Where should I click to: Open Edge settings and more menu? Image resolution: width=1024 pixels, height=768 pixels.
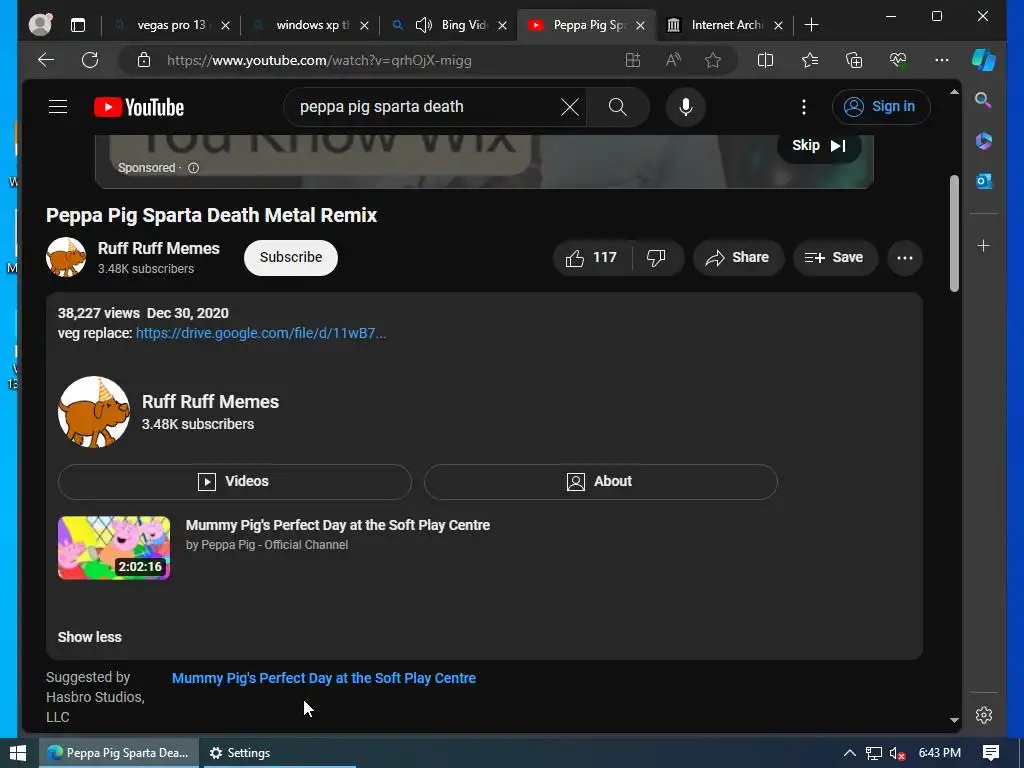[942, 60]
